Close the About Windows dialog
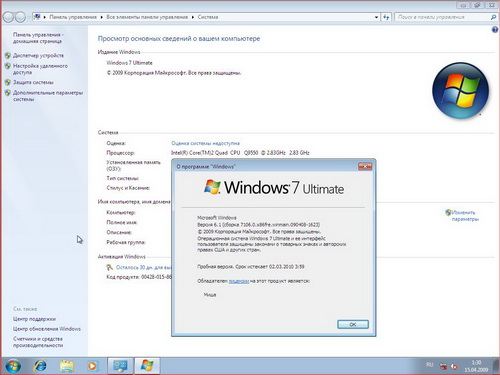The image size is (500, 375). pos(365,166)
